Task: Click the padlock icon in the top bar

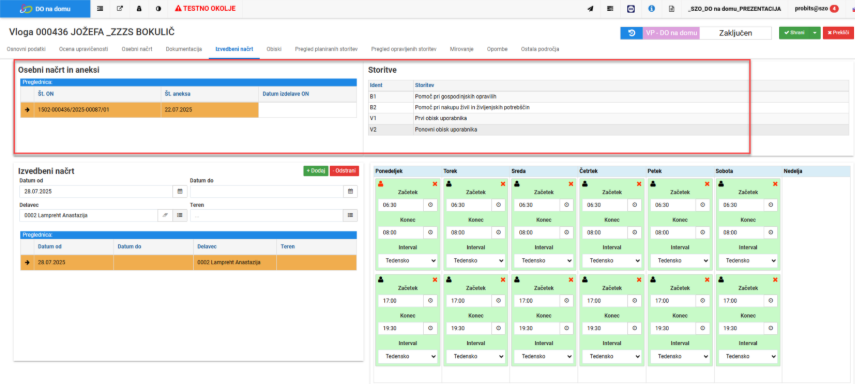Action: [139, 9]
